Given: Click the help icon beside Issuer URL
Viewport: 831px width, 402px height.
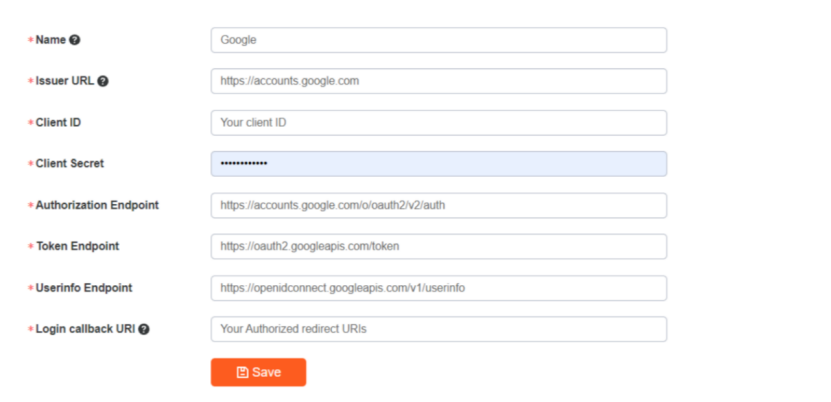Looking at the screenshot, I should tap(103, 81).
